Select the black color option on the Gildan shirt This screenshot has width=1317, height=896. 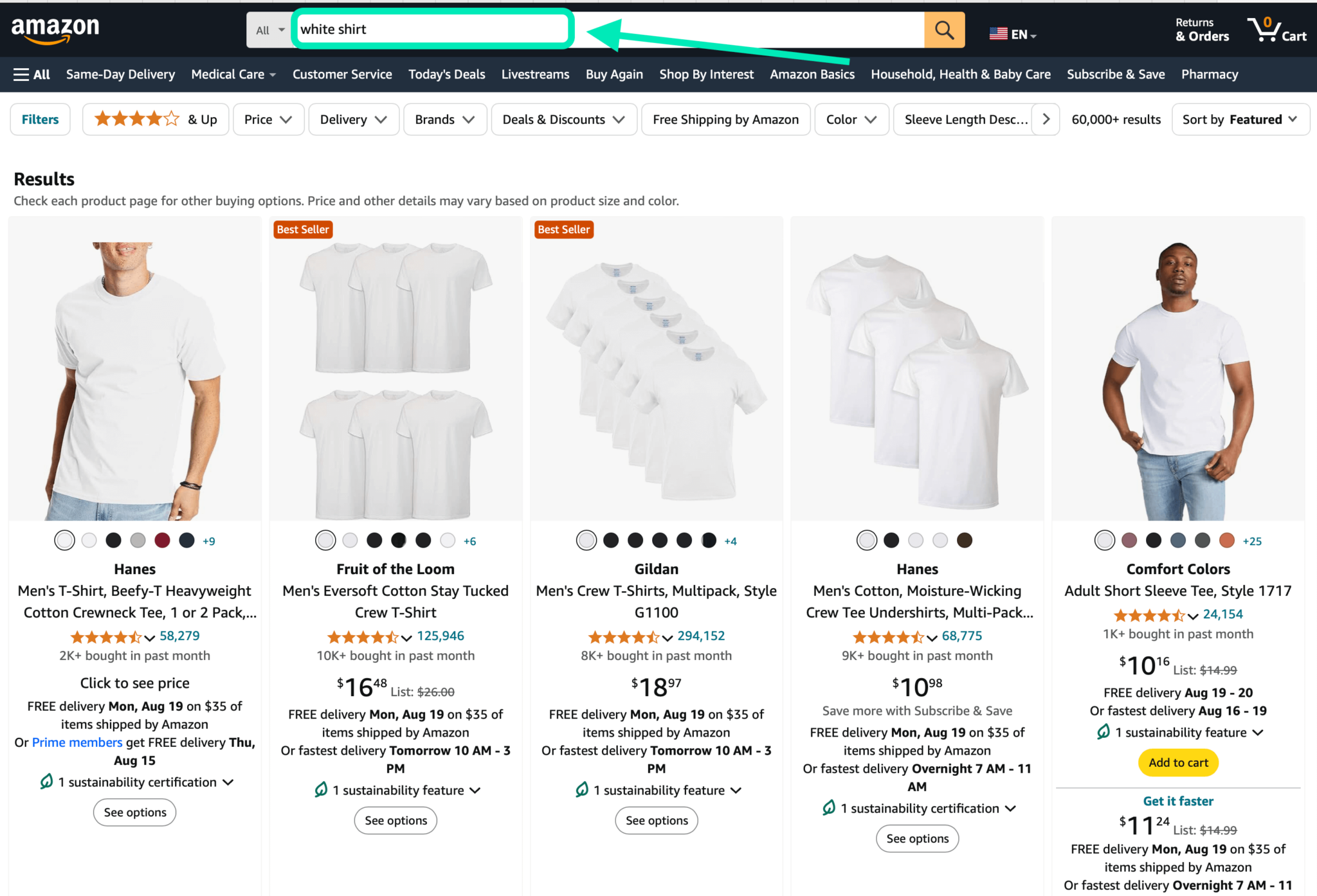point(610,540)
